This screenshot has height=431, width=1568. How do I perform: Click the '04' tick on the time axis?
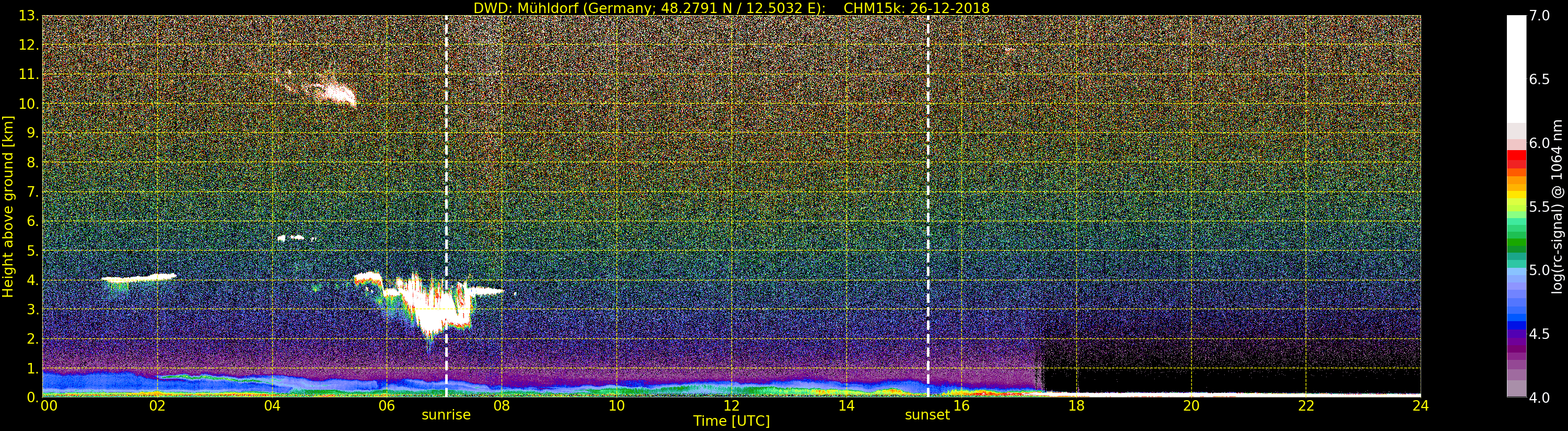272,405
